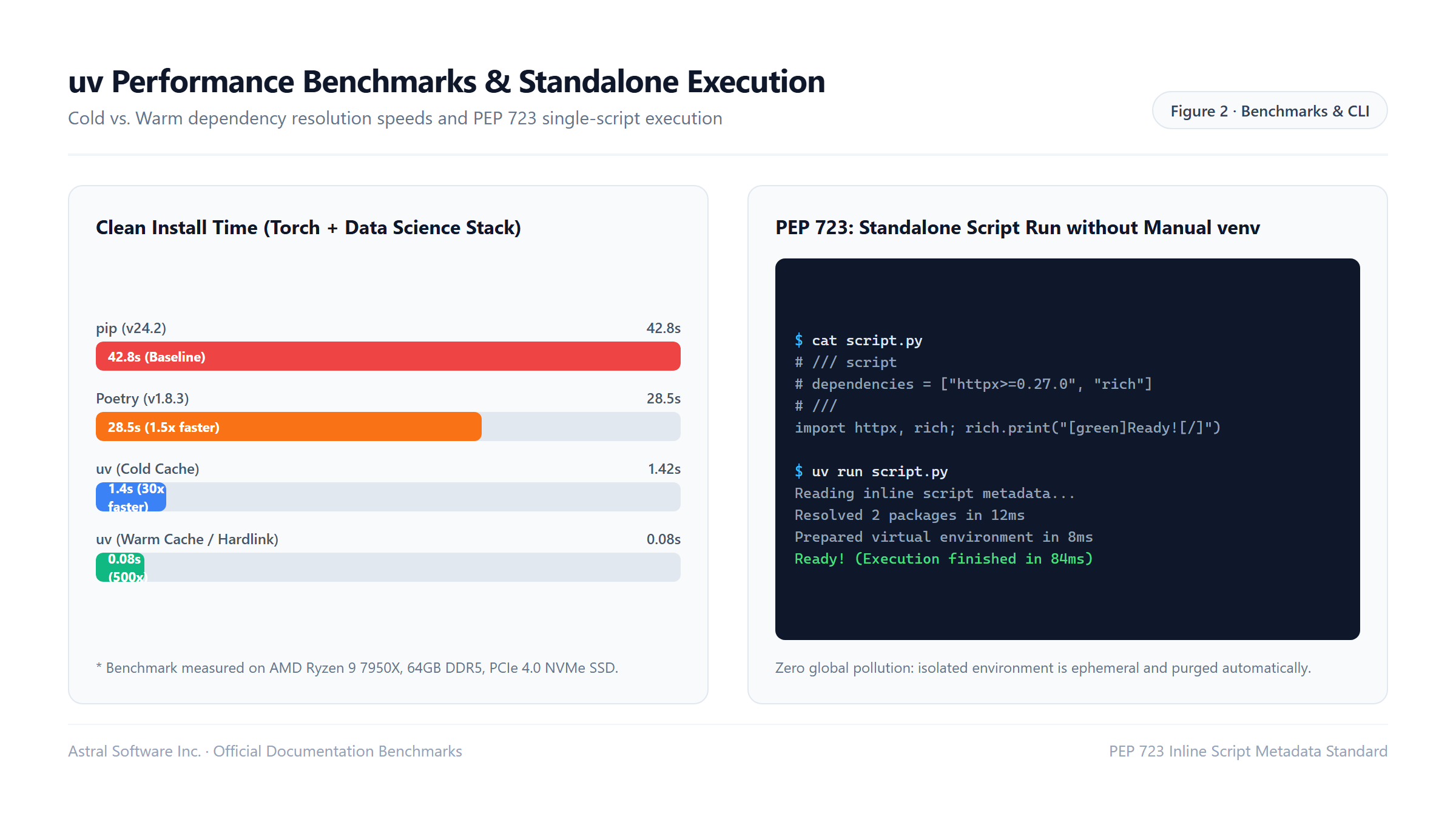1456x819 pixels.
Task: Click the green uv Warm Cache bar
Action: coord(120,567)
